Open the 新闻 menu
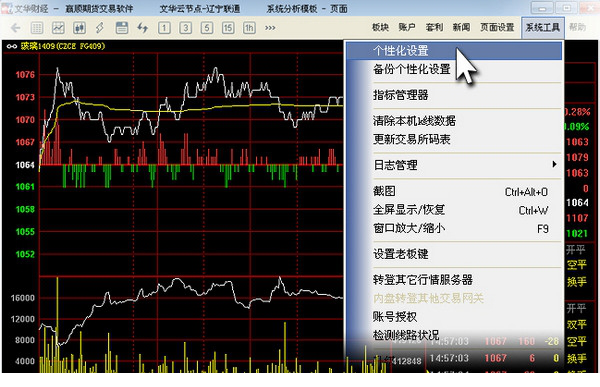Viewport: 600px width, 387px height. (x=461, y=27)
